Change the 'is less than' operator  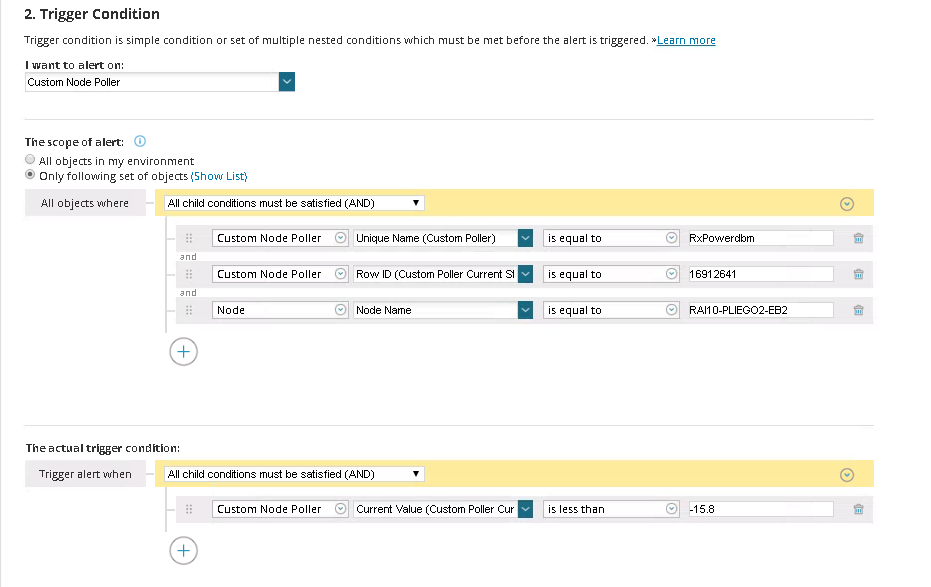611,509
